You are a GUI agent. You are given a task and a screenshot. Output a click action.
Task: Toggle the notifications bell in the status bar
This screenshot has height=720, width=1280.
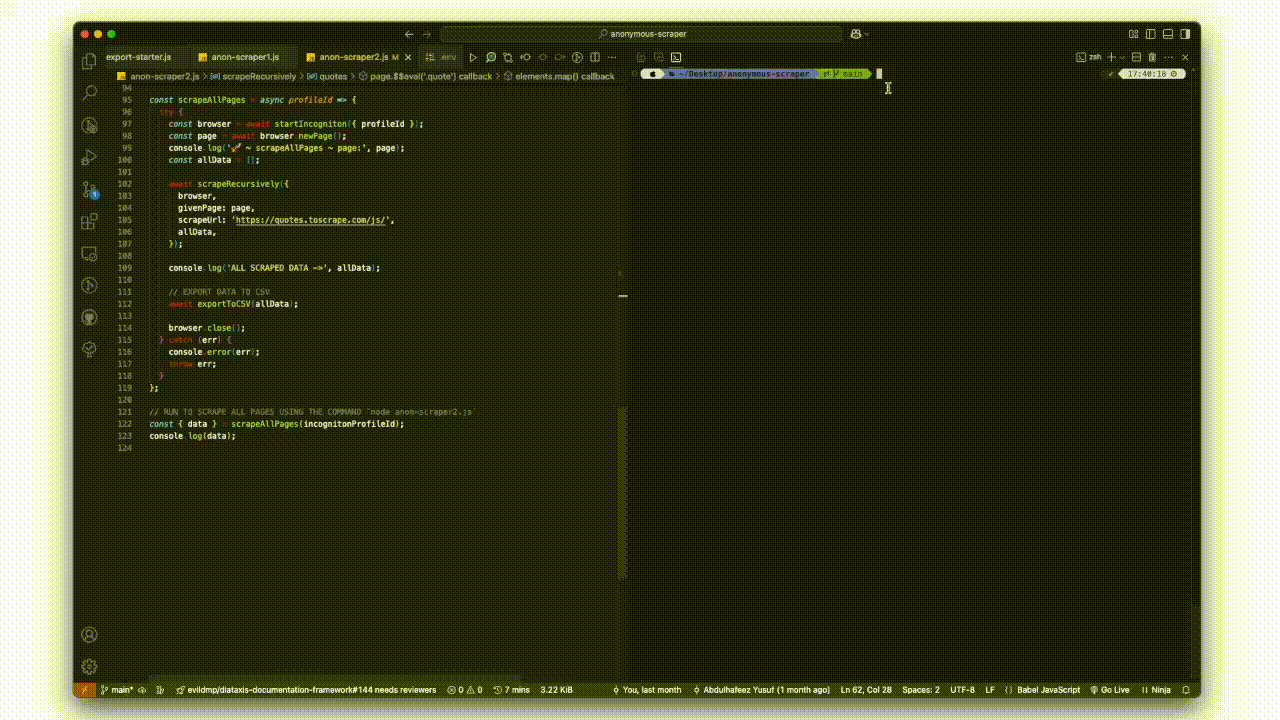click(1185, 689)
